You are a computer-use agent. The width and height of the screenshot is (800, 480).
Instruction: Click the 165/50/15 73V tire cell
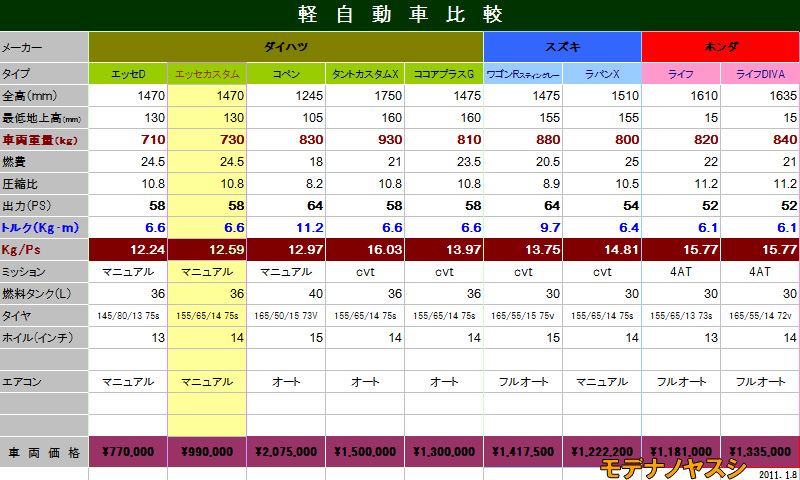(x=286, y=316)
